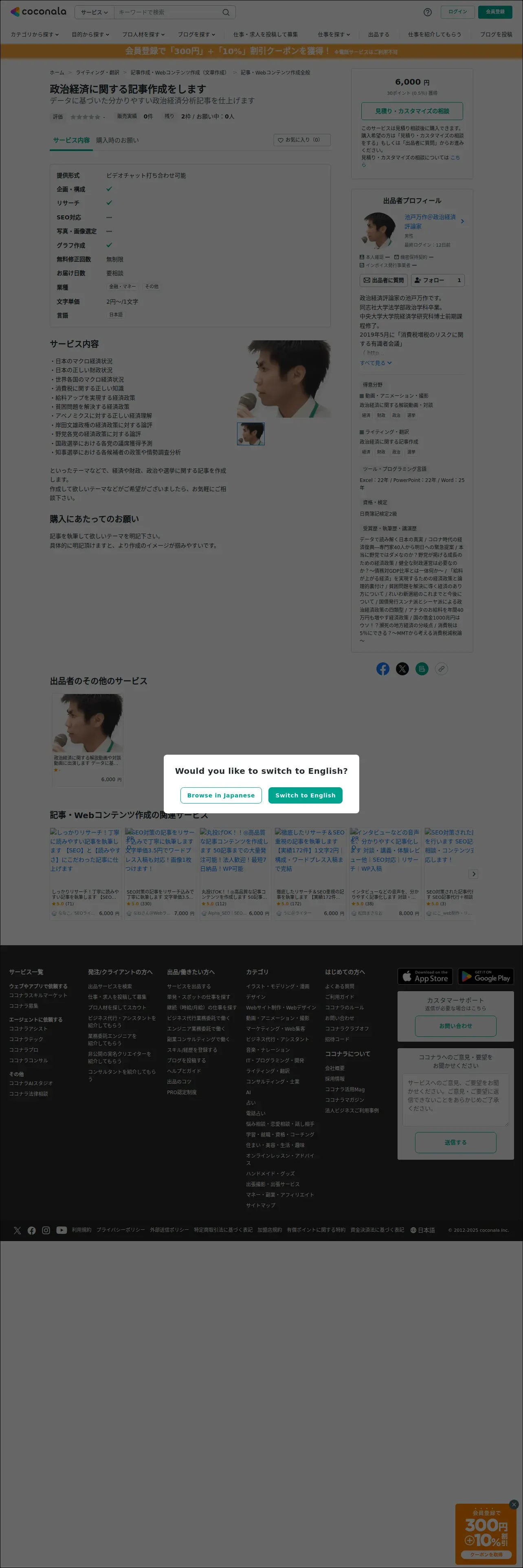Image resolution: width=523 pixels, height=1568 pixels.
Task: Open footer X social icon
Action: coord(17,1230)
